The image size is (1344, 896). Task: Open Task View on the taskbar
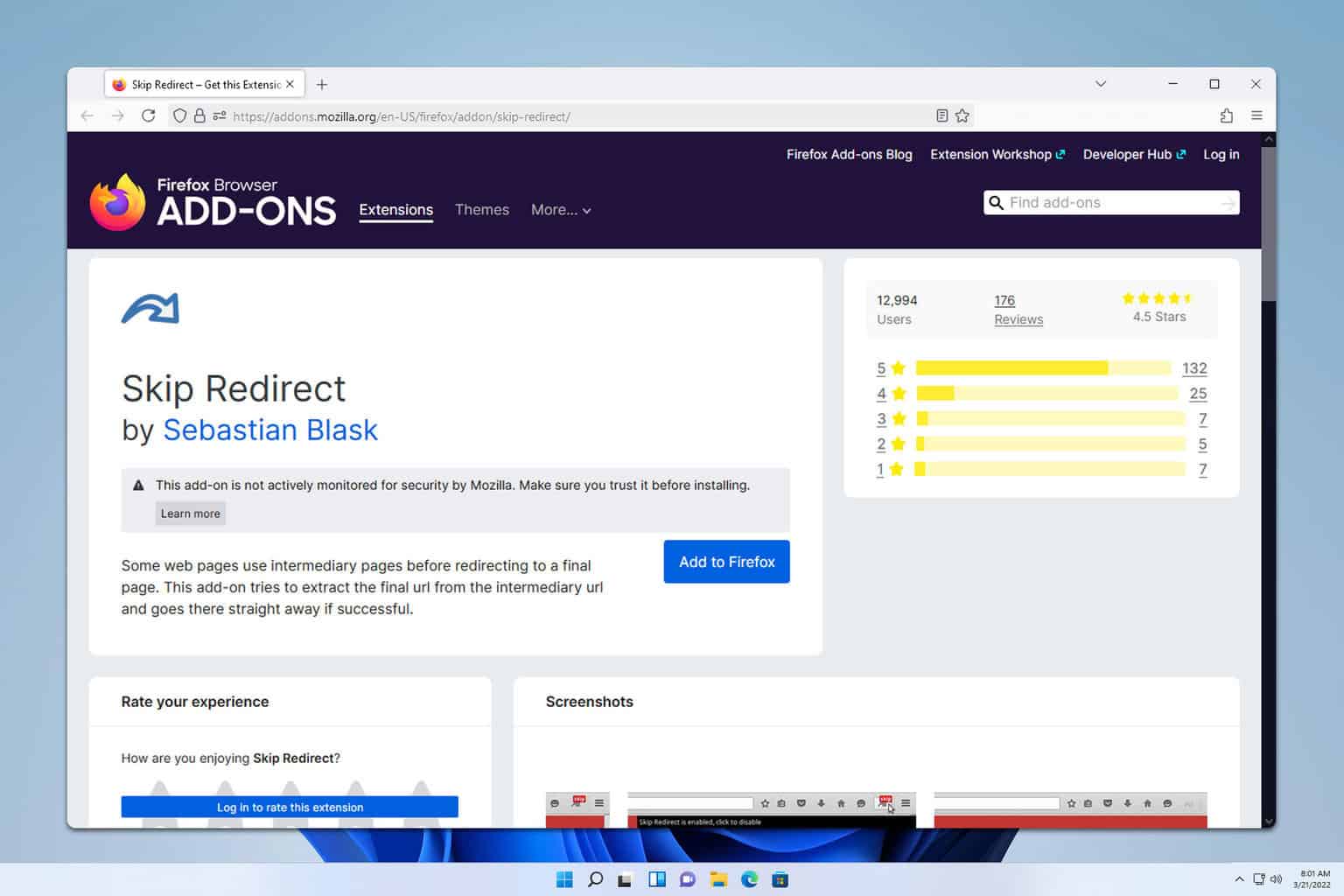[625, 879]
